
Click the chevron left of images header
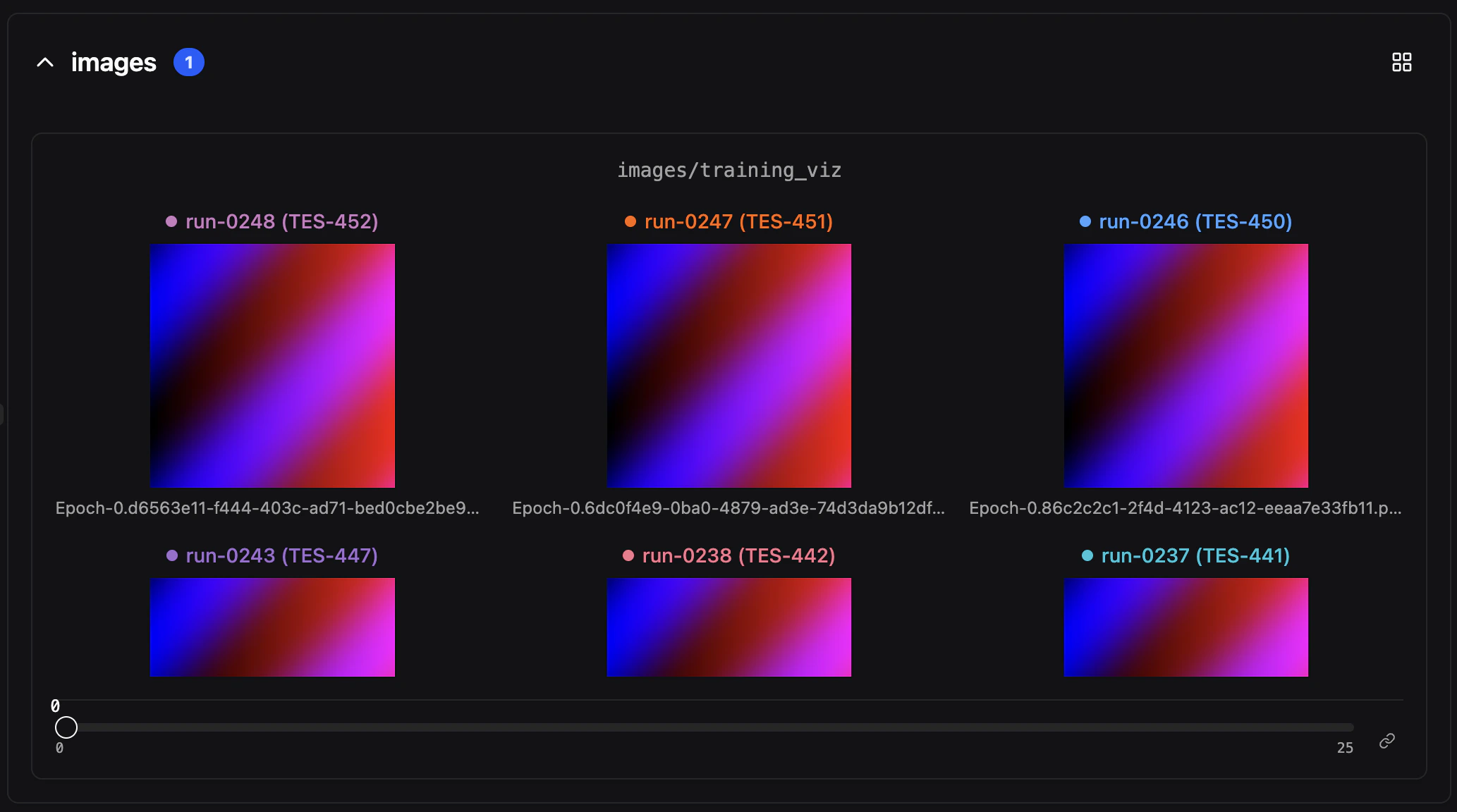click(44, 62)
